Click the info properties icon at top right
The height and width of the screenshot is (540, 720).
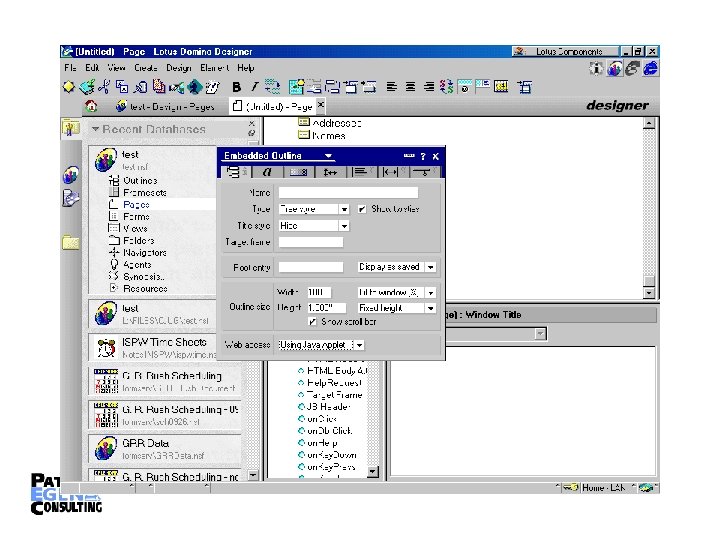[596, 69]
